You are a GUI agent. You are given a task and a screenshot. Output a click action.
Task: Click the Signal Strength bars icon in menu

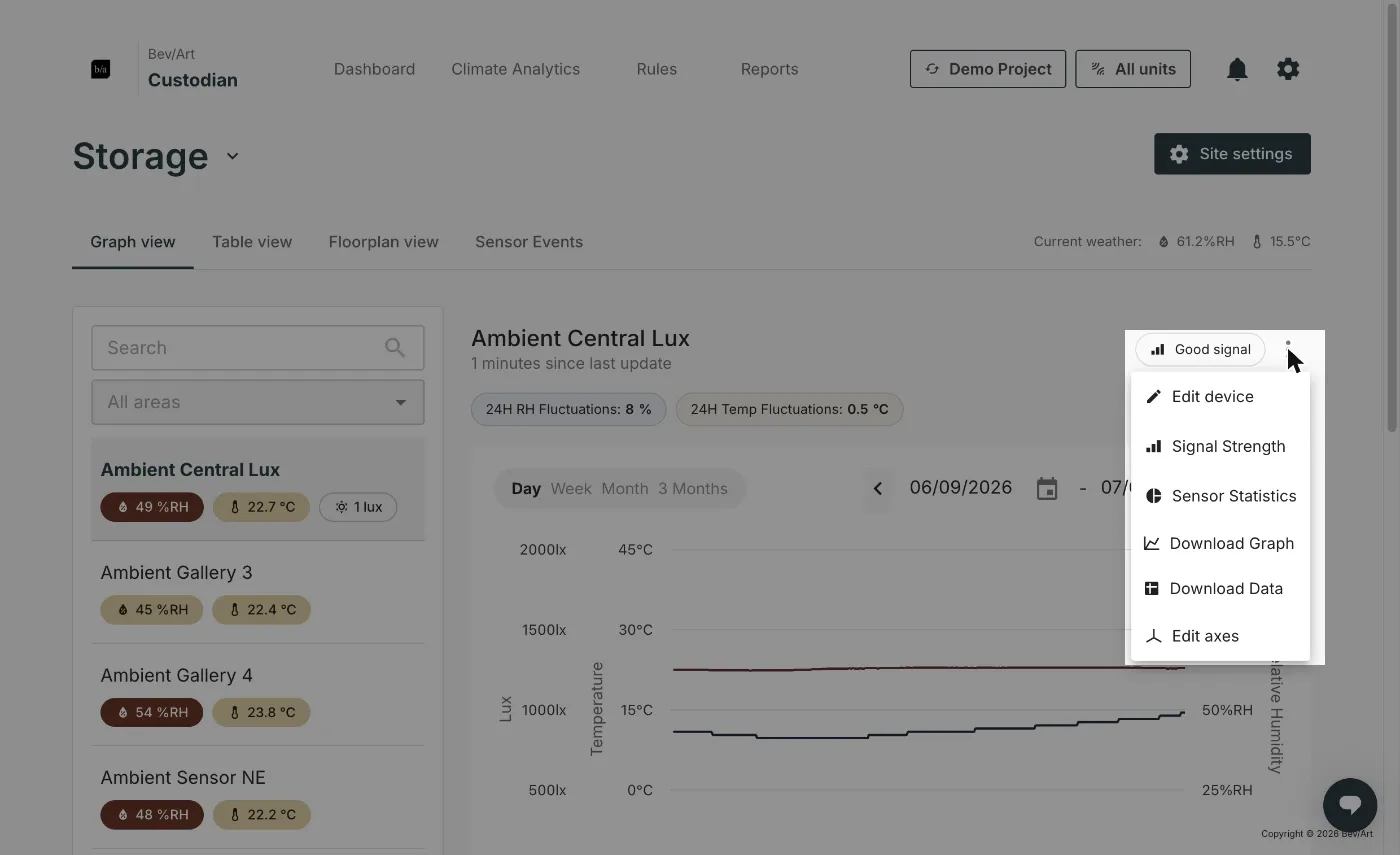pos(1153,447)
